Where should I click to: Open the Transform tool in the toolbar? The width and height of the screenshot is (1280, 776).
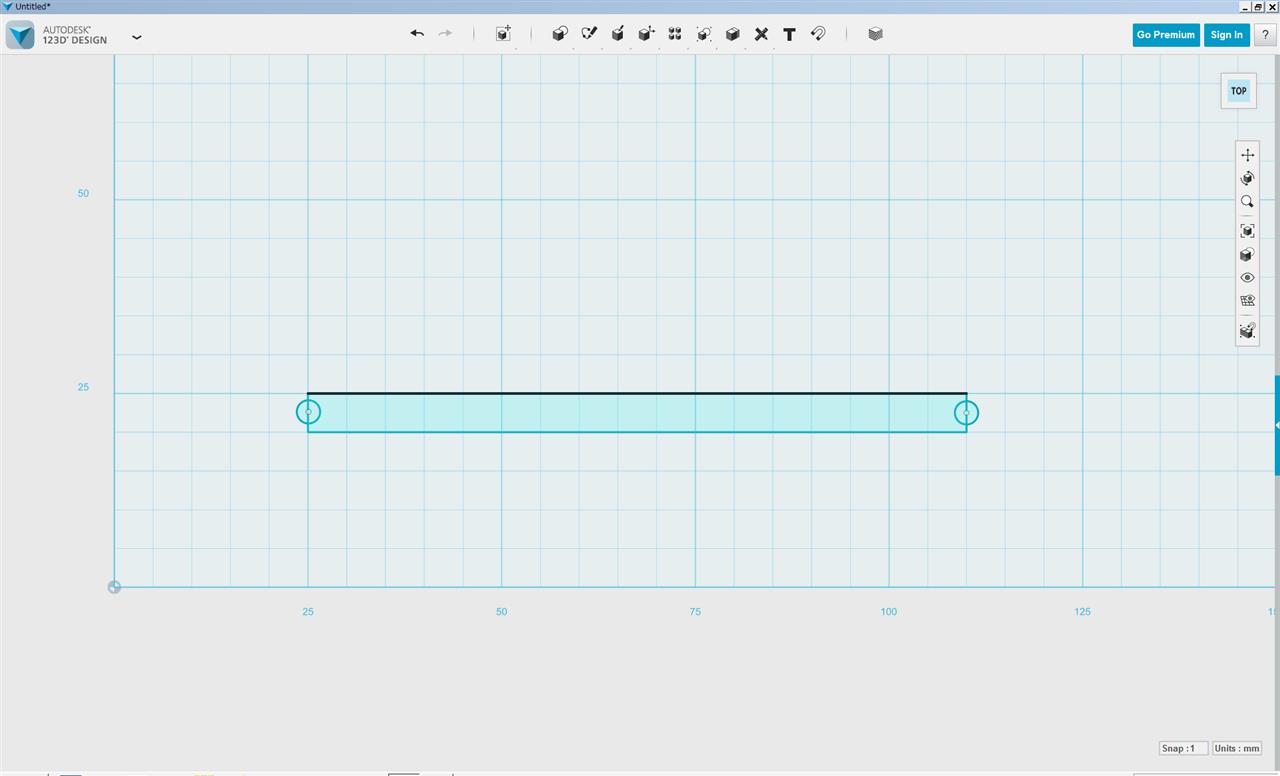(x=503, y=34)
